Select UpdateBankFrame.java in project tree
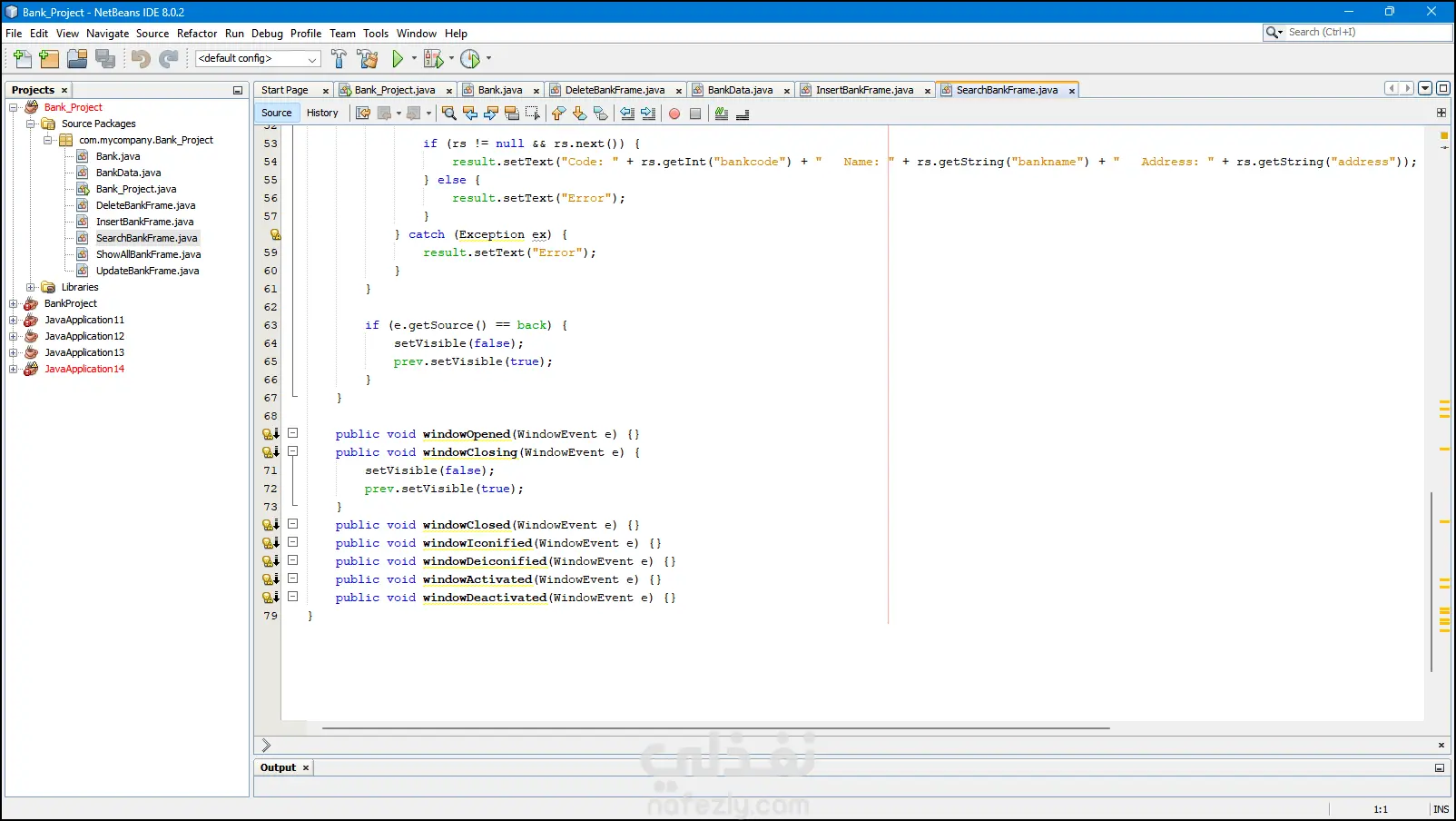1456x821 pixels. pyautogui.click(x=147, y=271)
